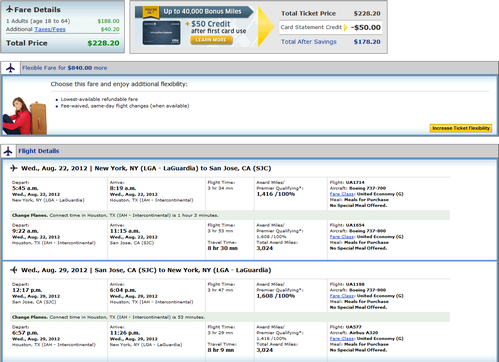The height and width of the screenshot is (362, 499).
Task: Open Flexible Fare for $840.00 more link
Action: [x=65, y=68]
